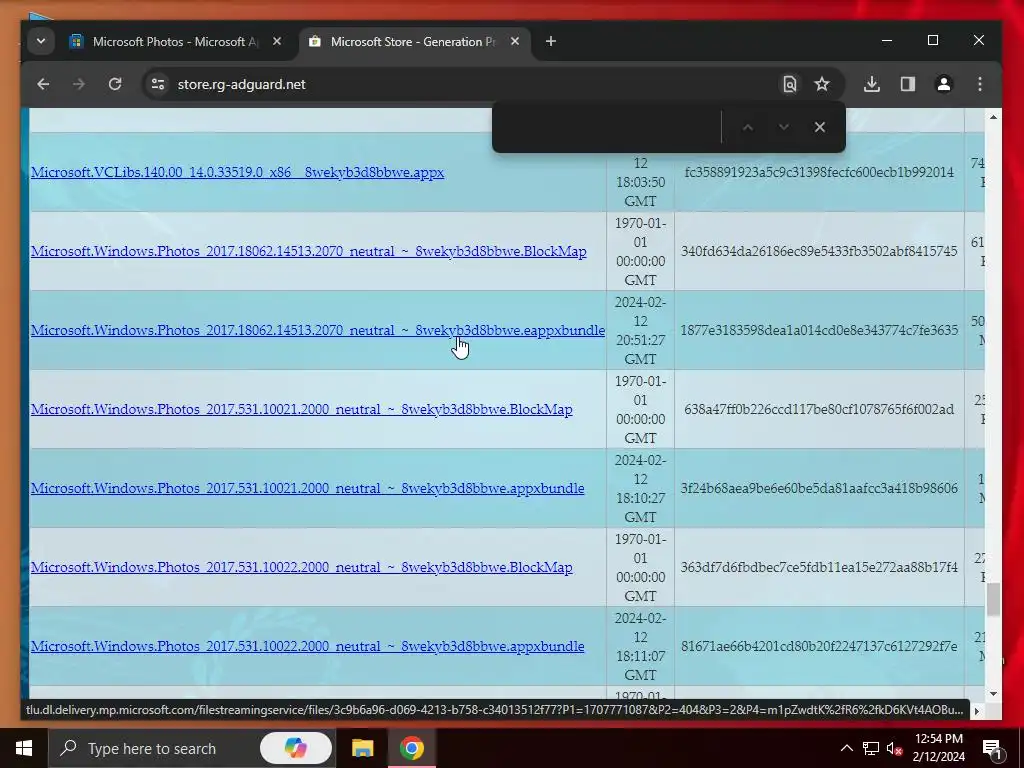1024x768 pixels.
Task: Select hash 1877e3183598dea1a014cd0e8e343774c7fe3635
Action: [x=819, y=330]
